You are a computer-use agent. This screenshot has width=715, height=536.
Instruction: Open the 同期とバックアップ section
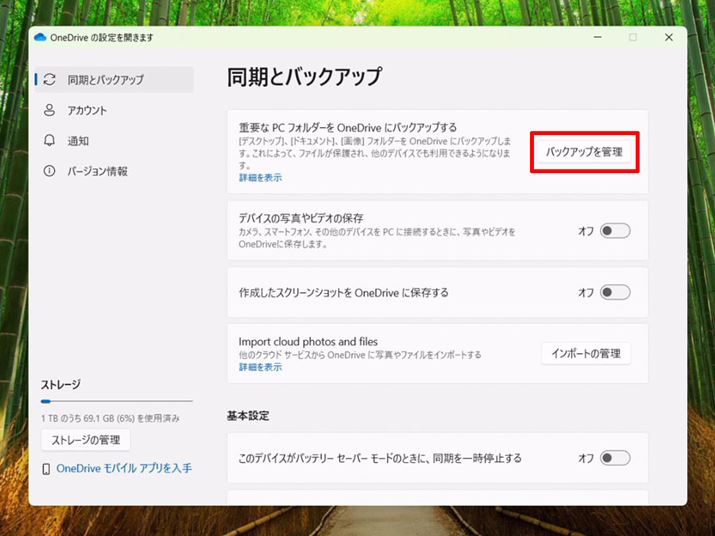114,79
